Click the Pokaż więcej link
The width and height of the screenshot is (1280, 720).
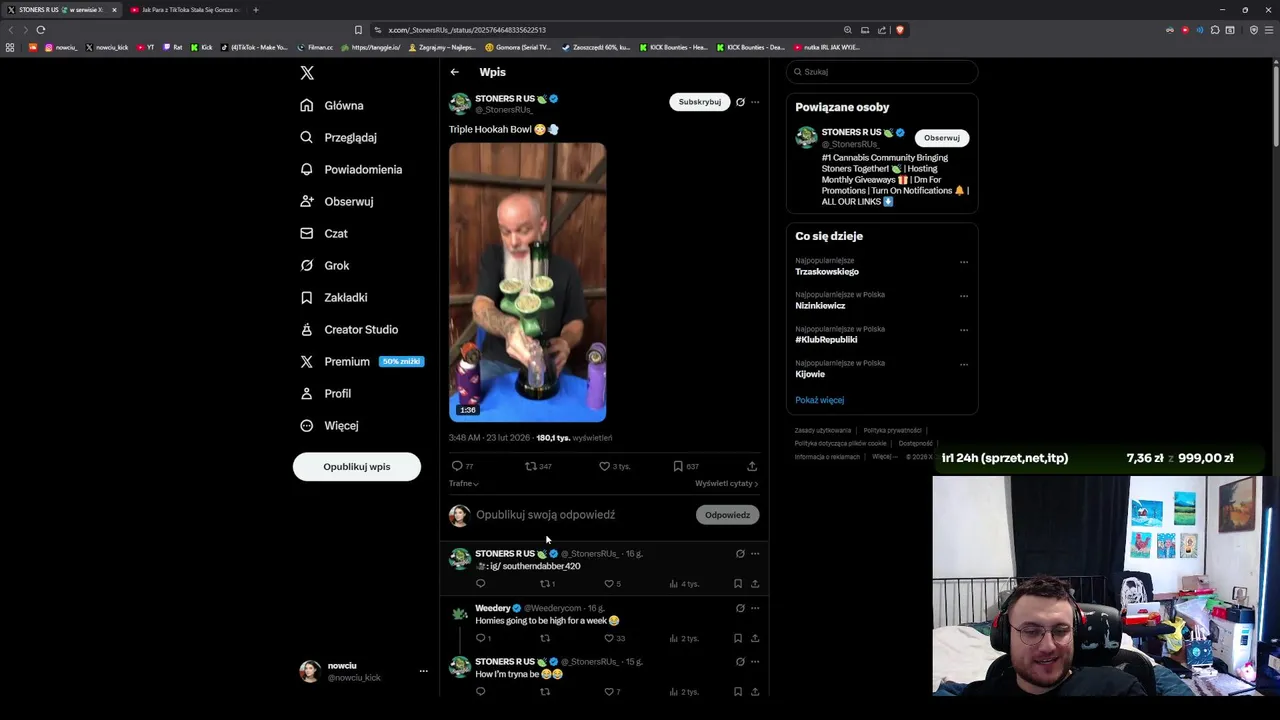point(820,400)
